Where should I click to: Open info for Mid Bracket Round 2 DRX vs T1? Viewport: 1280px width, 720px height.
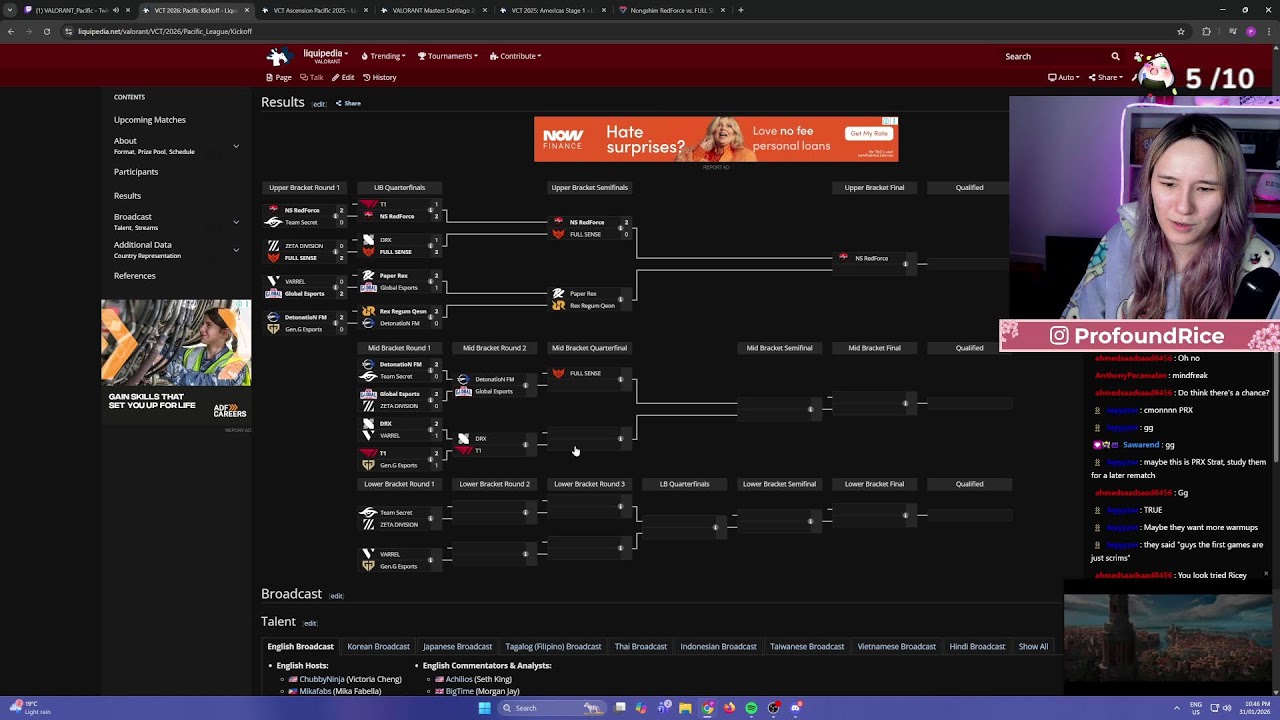(525, 444)
